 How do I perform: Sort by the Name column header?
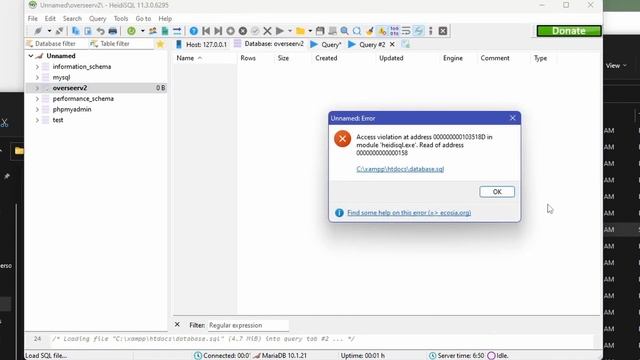click(204, 58)
